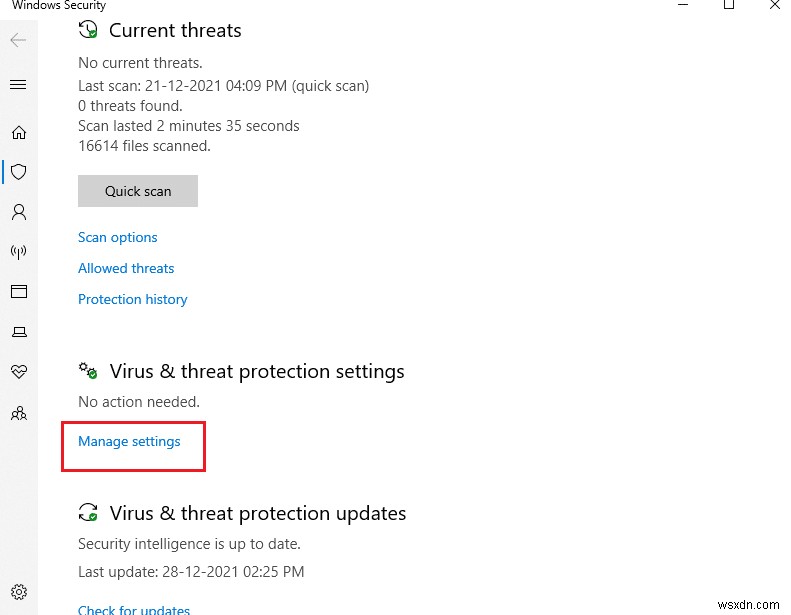
Task: Open the Settings gear icon
Action: pyautogui.click(x=18, y=592)
